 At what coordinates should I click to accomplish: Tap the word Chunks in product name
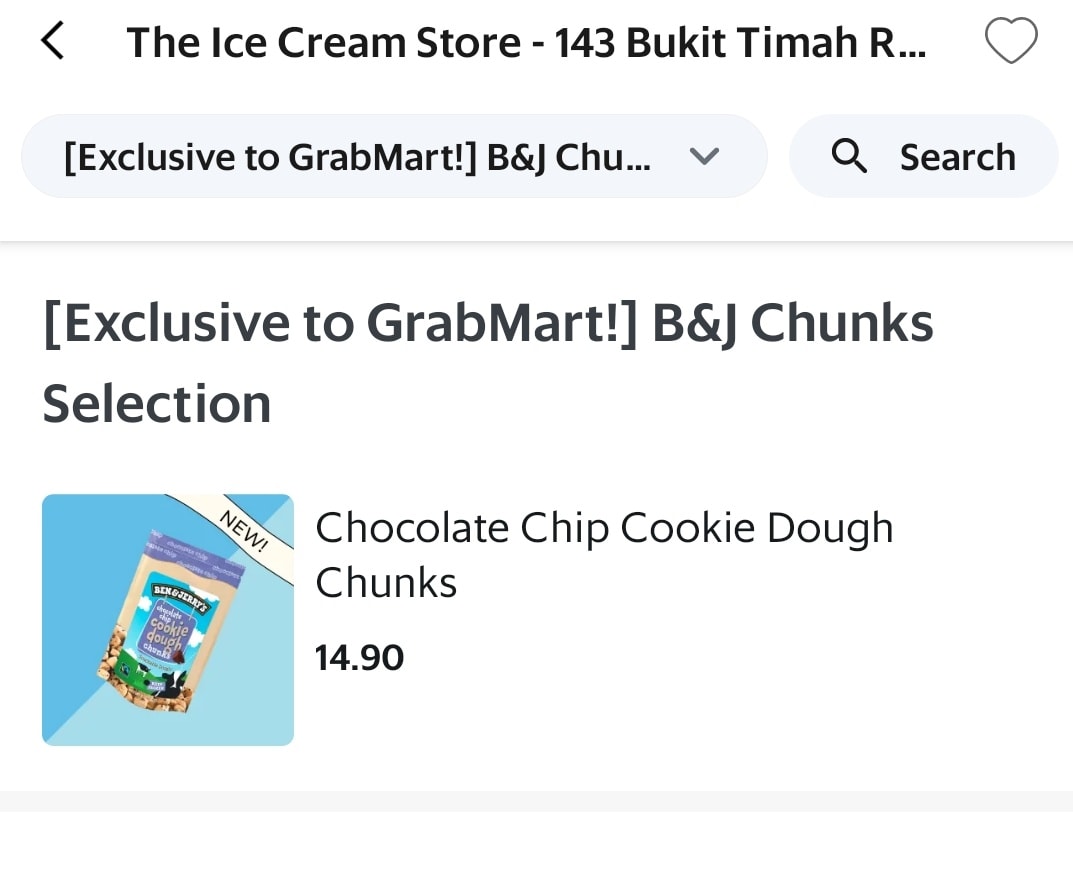(386, 582)
